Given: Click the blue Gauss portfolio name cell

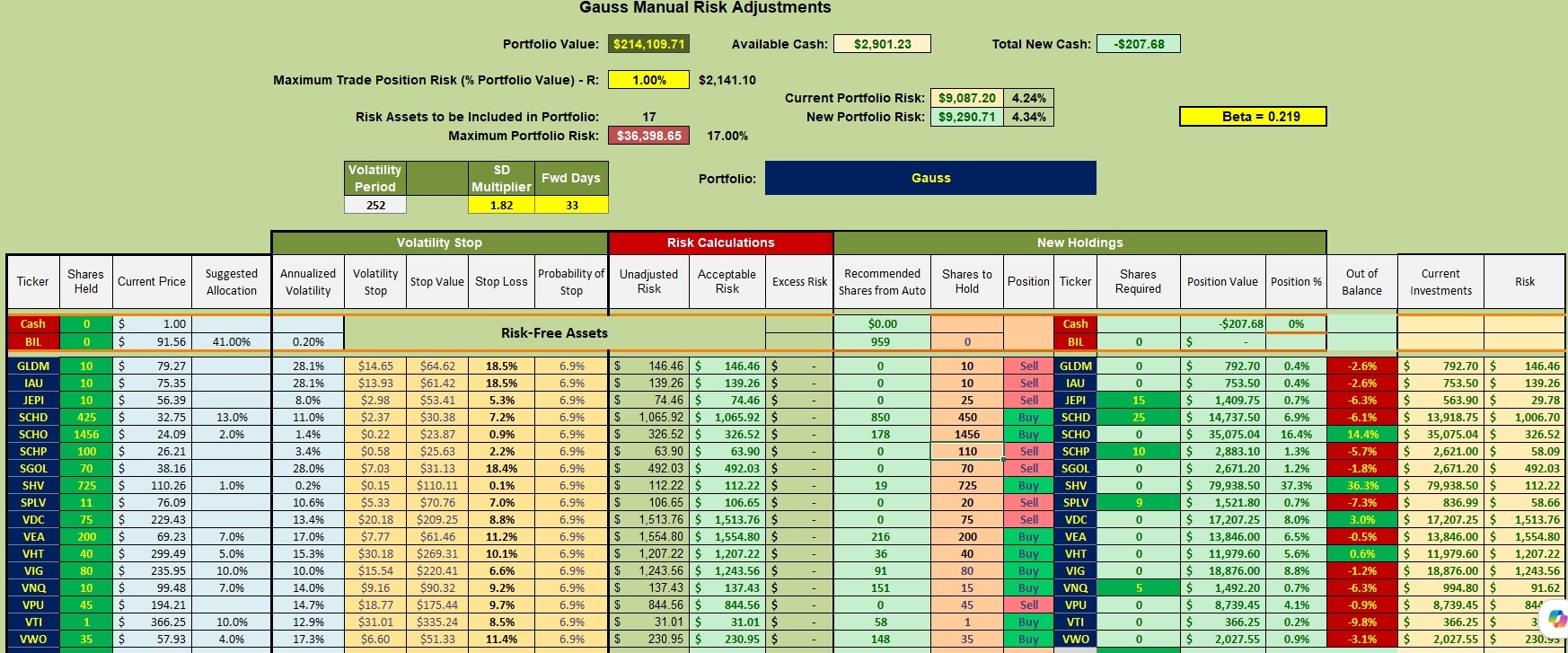Looking at the screenshot, I should tap(930, 178).
